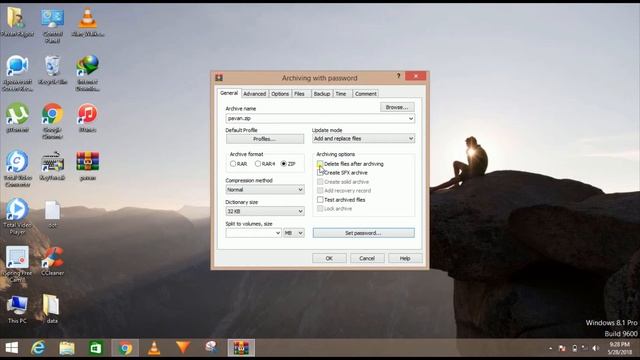
Task: Open the volume speaker icon in system tray
Action: 596,348
